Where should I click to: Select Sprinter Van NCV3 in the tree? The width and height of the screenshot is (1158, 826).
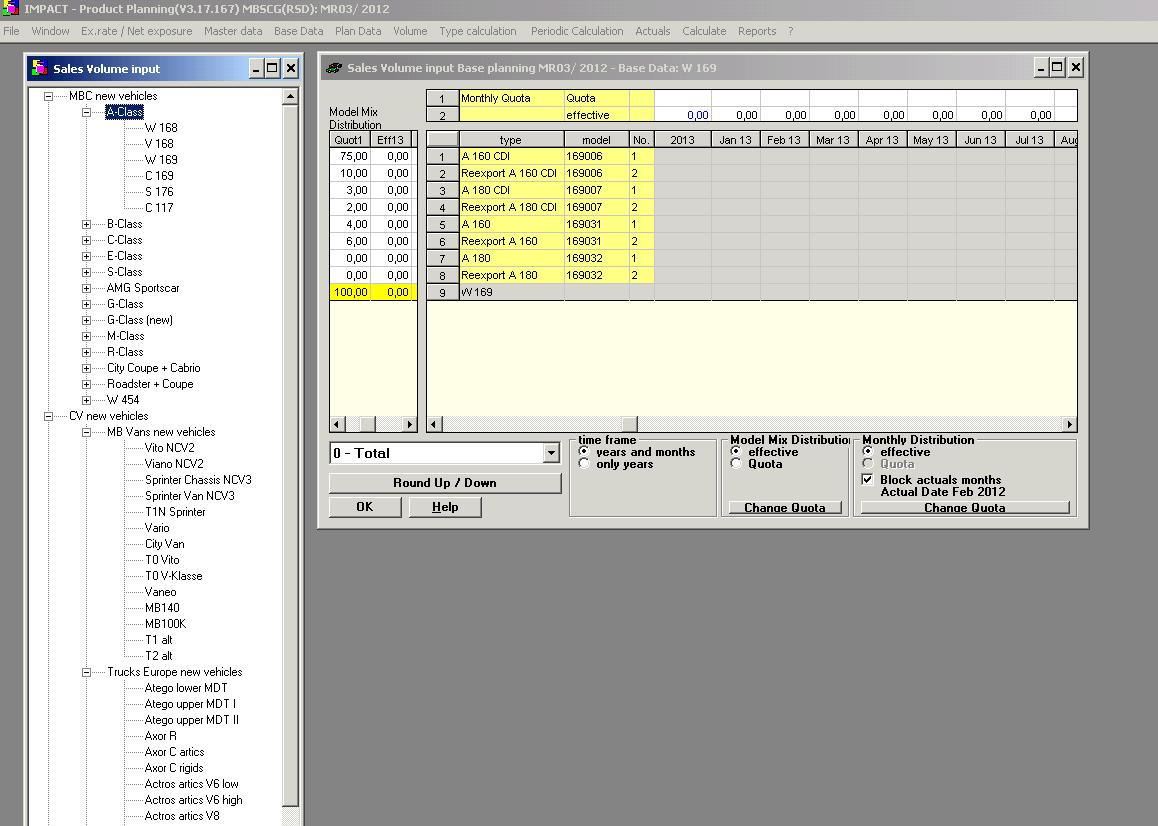coord(190,496)
